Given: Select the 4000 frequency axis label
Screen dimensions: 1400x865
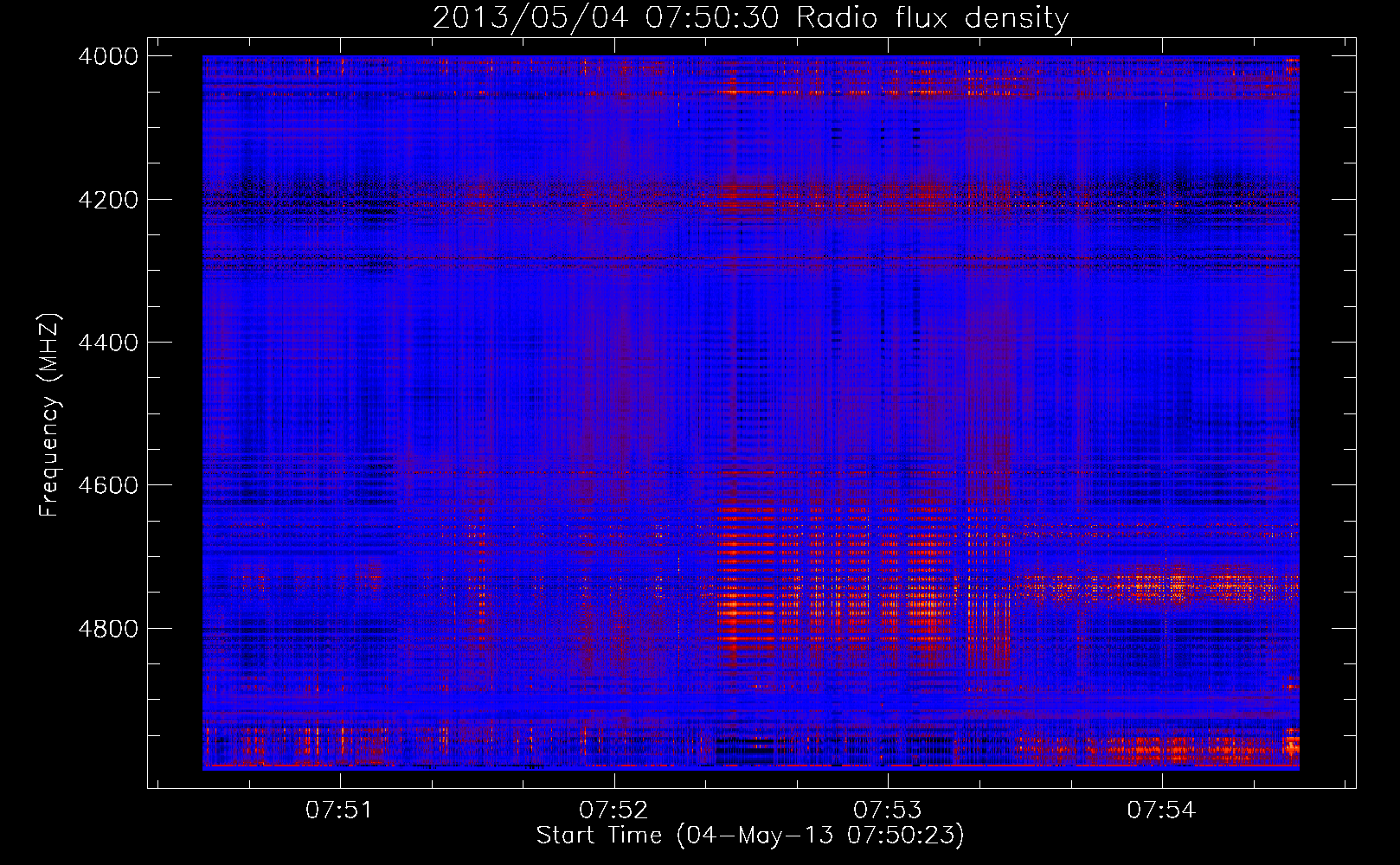Looking at the screenshot, I should click(108, 56).
